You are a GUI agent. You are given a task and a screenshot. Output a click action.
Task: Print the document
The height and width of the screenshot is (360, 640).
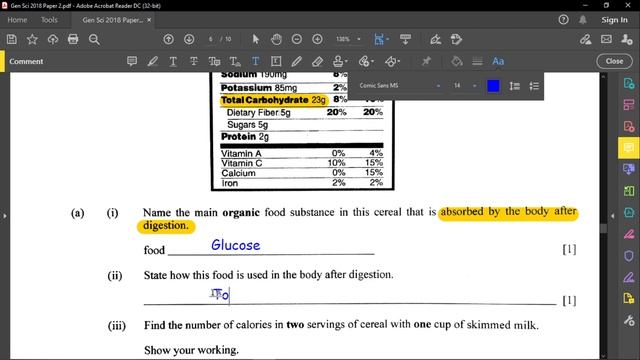coord(73,39)
